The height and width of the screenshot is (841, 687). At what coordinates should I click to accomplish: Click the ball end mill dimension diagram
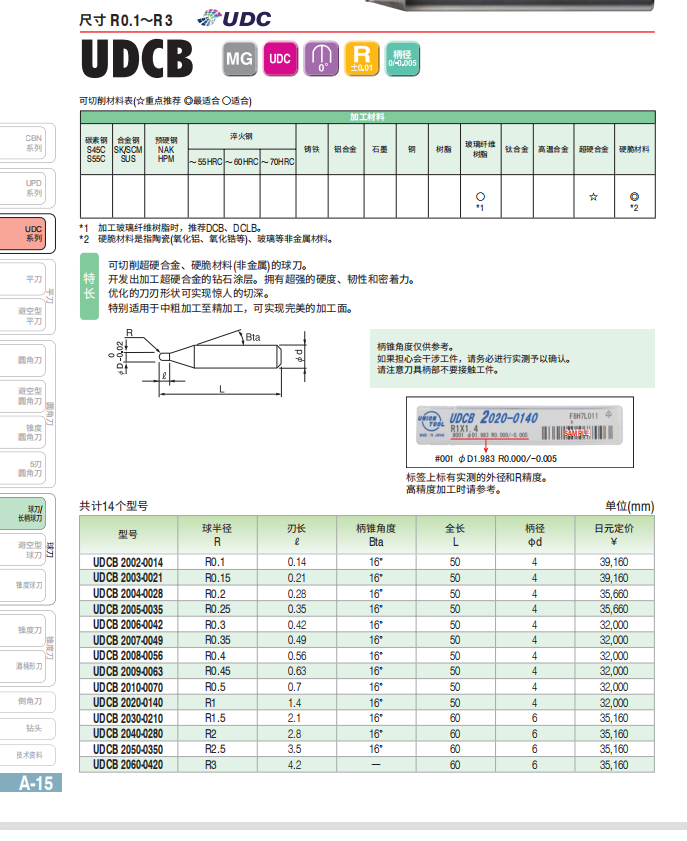tap(207, 364)
